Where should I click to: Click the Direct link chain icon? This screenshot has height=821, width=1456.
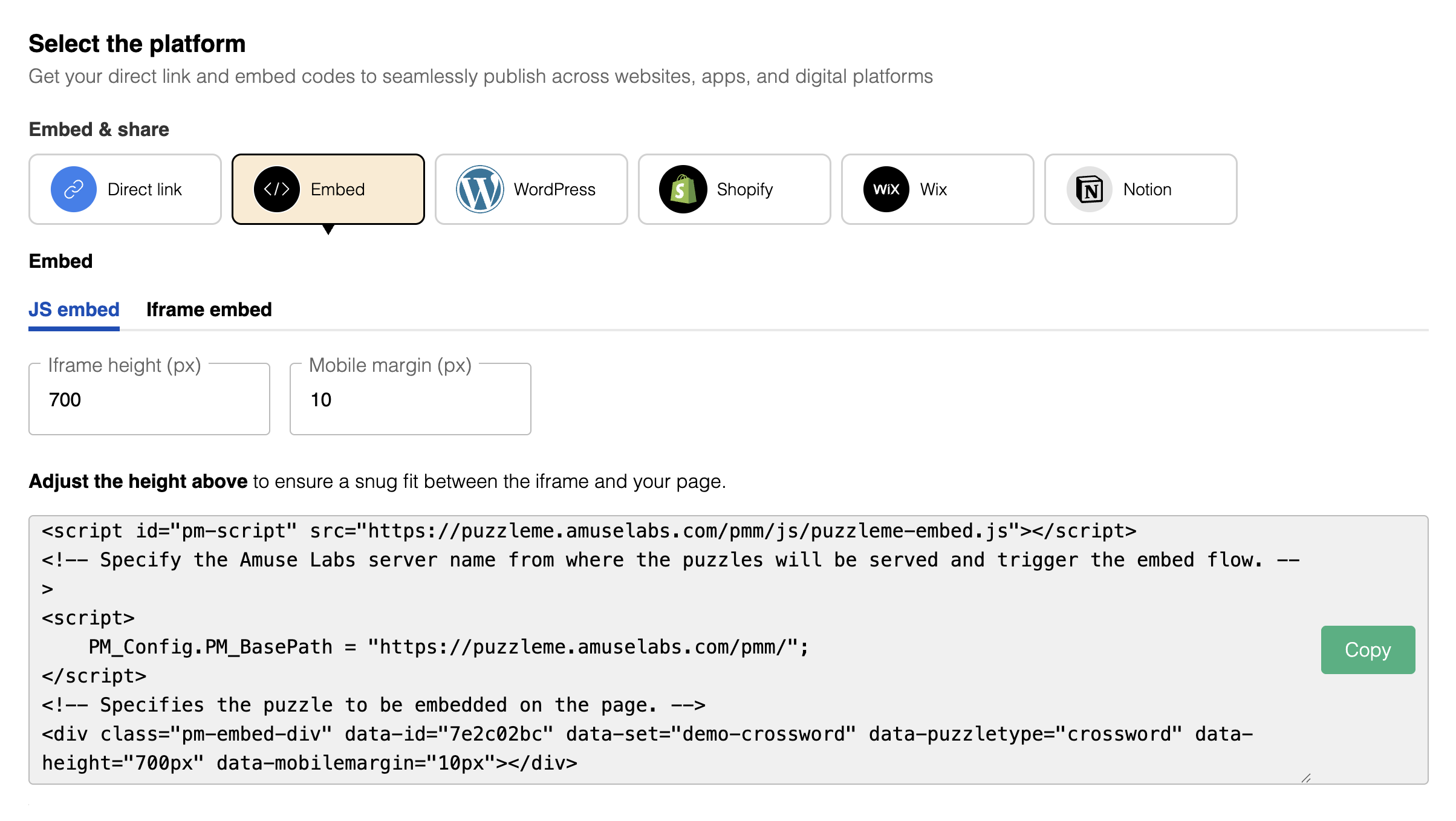74,189
